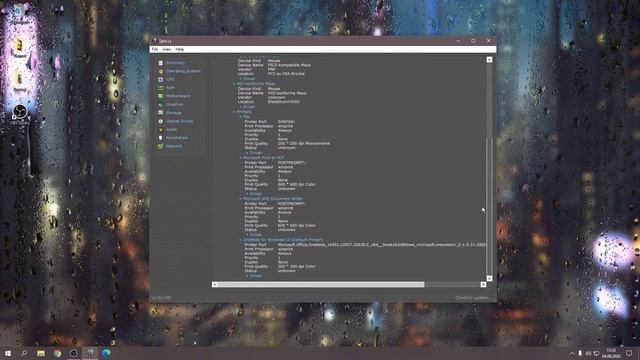Screen dimensions: 640x360
Task: Collapse the Fax printer node
Action: [x=241, y=117]
